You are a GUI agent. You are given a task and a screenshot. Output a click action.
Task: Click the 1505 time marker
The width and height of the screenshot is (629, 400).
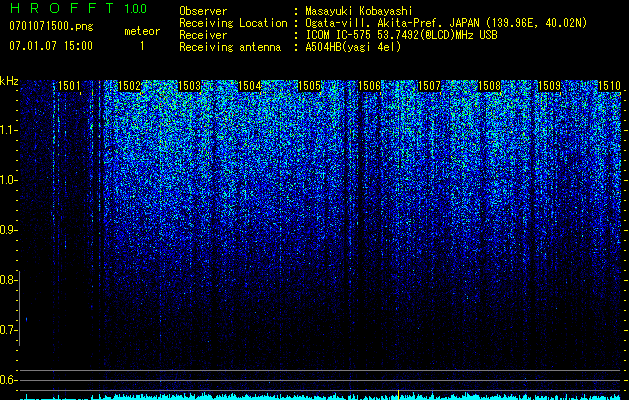tap(309, 86)
